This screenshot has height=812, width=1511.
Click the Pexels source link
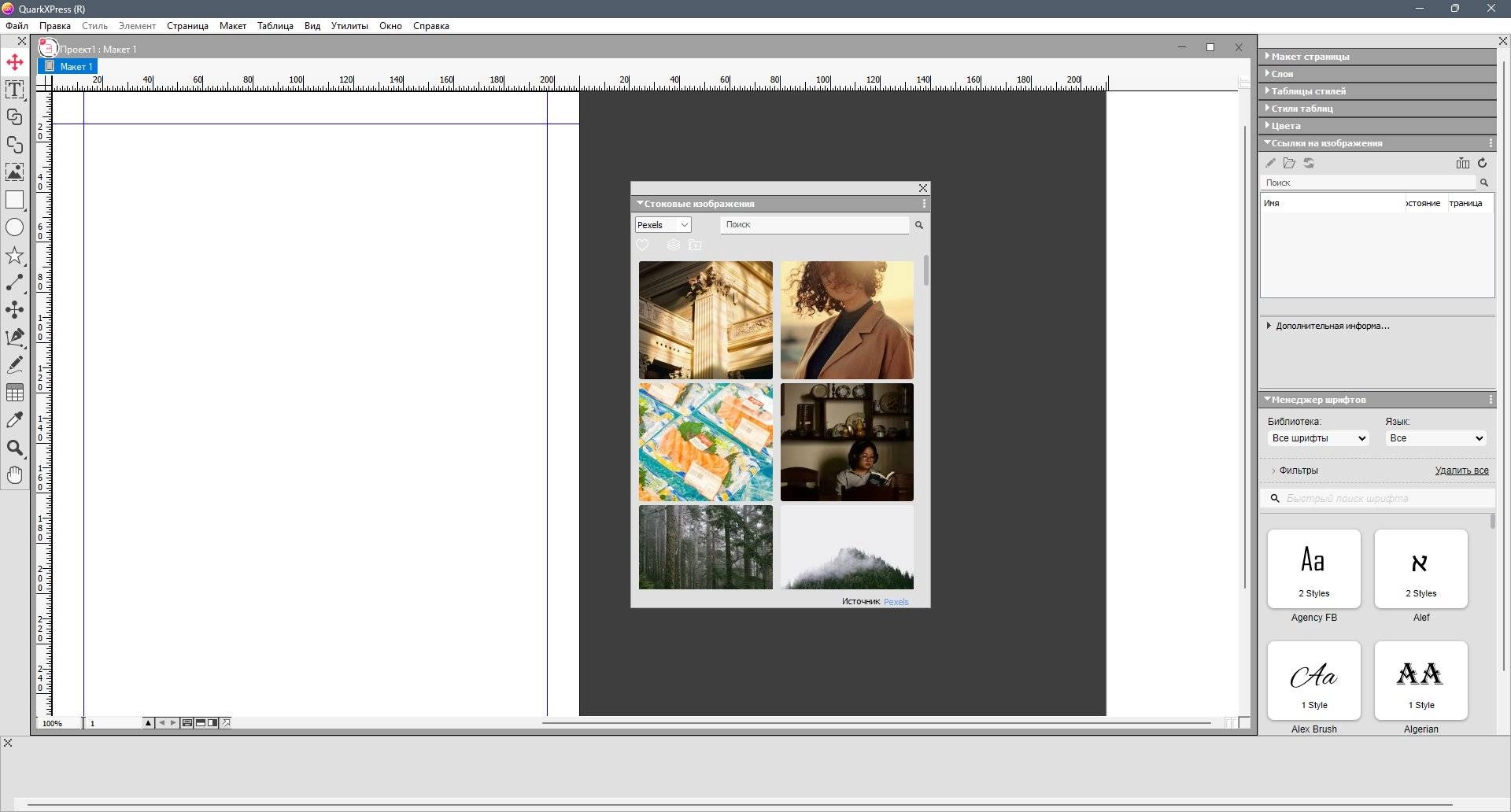click(896, 602)
